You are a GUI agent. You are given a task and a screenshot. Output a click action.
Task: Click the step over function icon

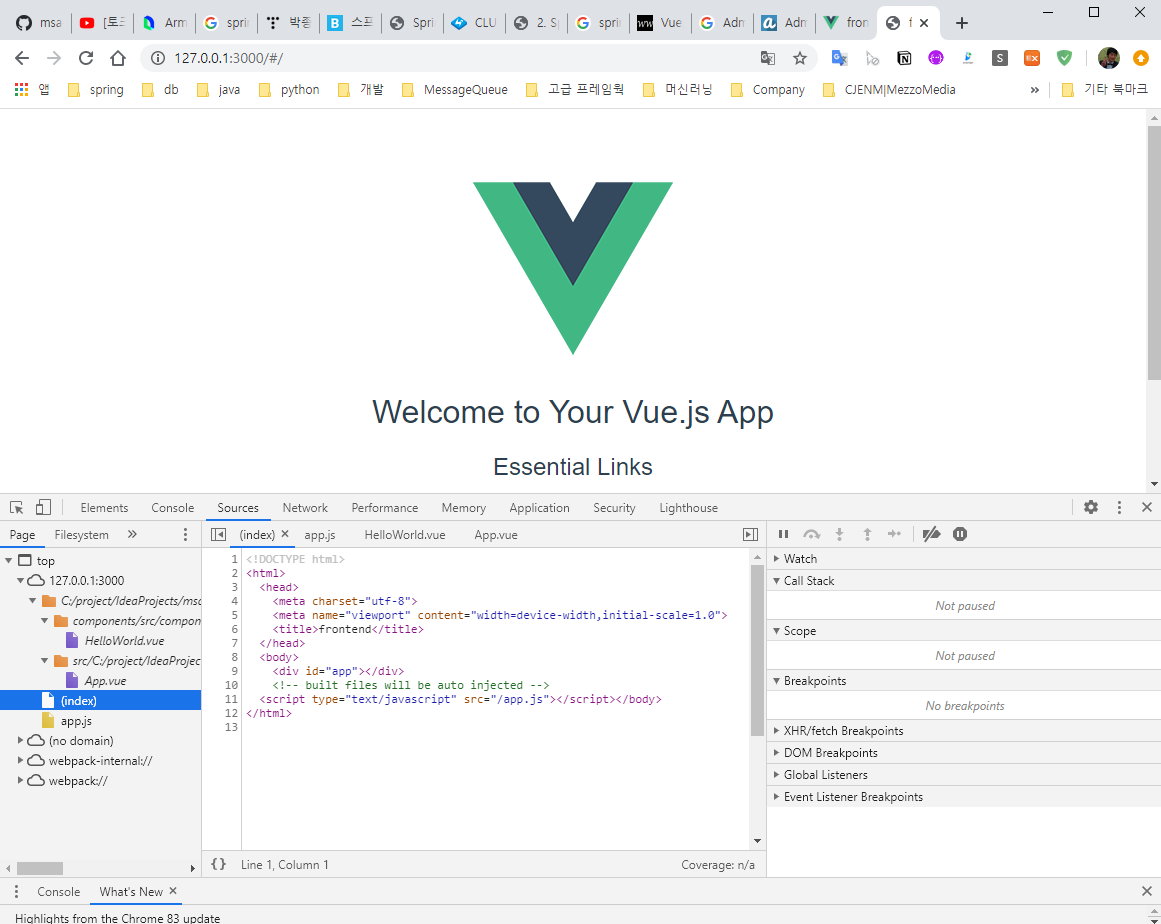click(x=812, y=534)
